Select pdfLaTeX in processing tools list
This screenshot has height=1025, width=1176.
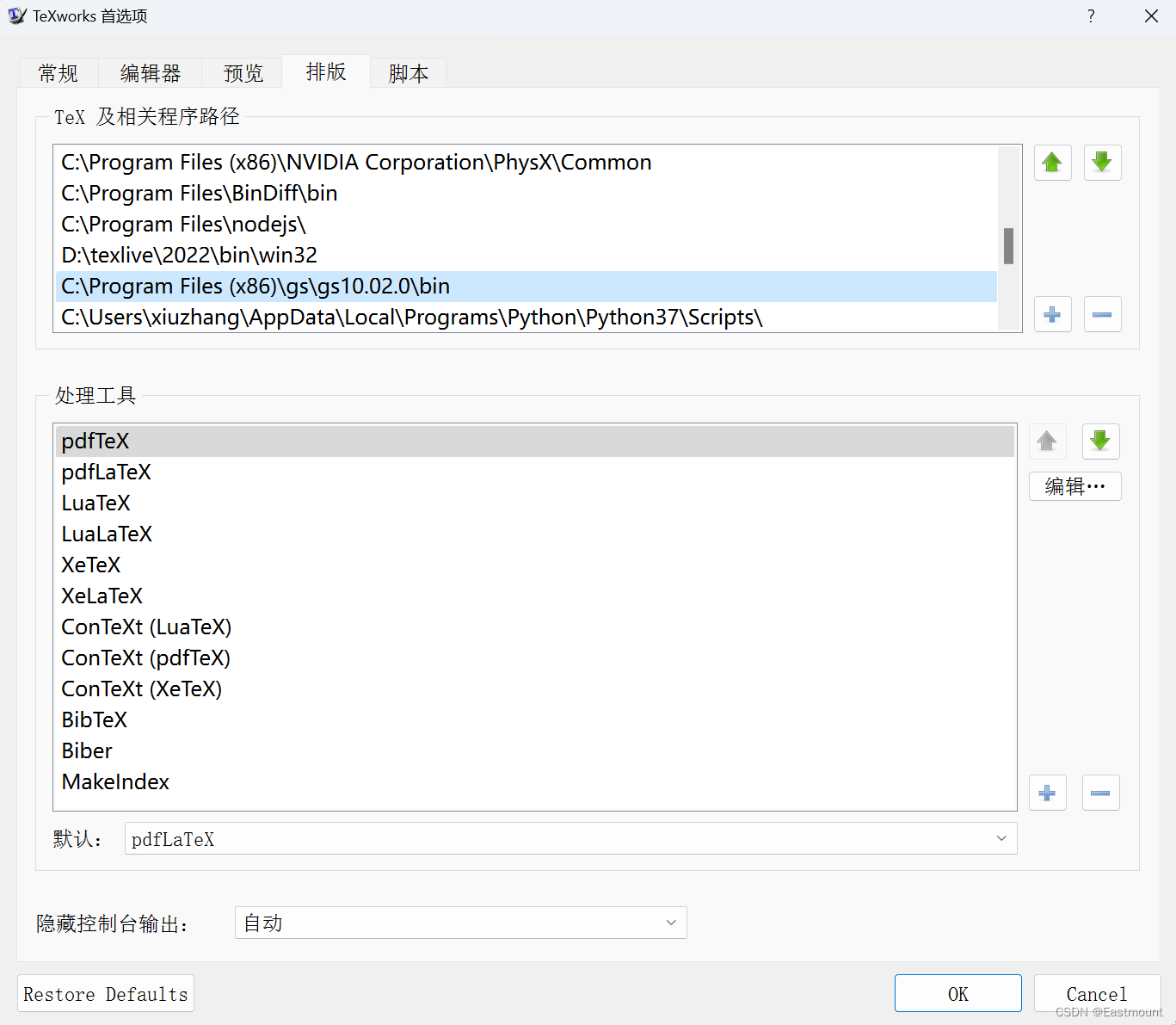[535, 472]
